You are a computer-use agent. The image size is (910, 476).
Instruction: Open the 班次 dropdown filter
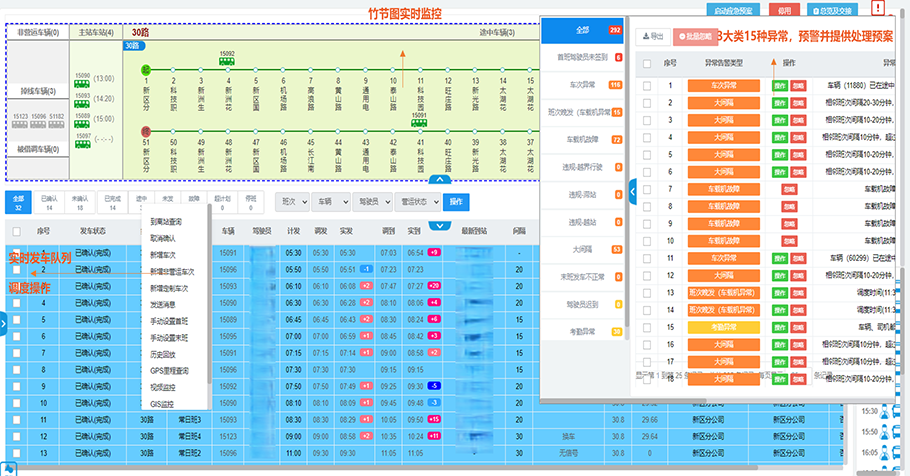coord(290,201)
